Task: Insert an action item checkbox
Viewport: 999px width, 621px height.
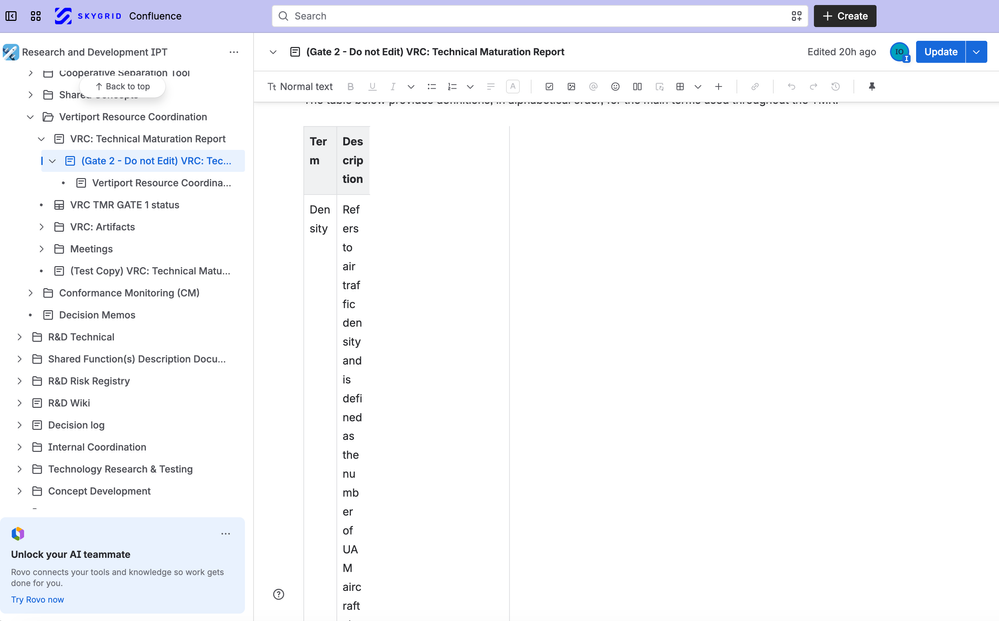Action: tap(549, 87)
